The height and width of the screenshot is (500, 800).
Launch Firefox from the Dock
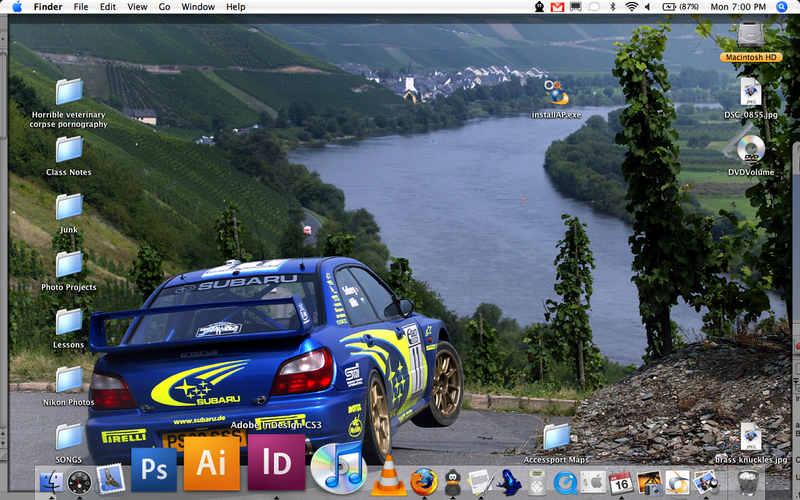pos(423,481)
